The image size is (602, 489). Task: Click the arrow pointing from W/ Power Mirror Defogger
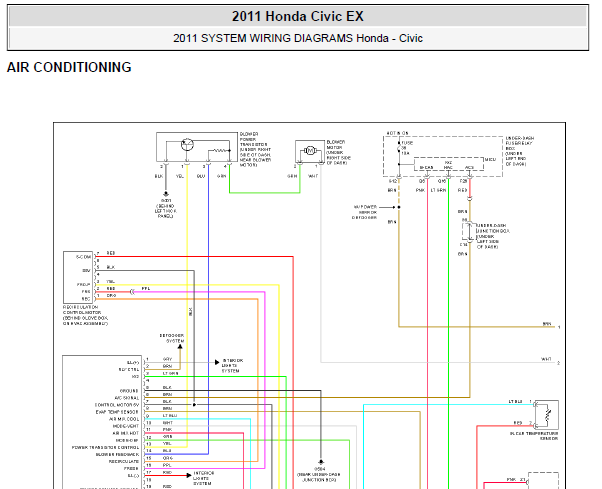pos(389,207)
